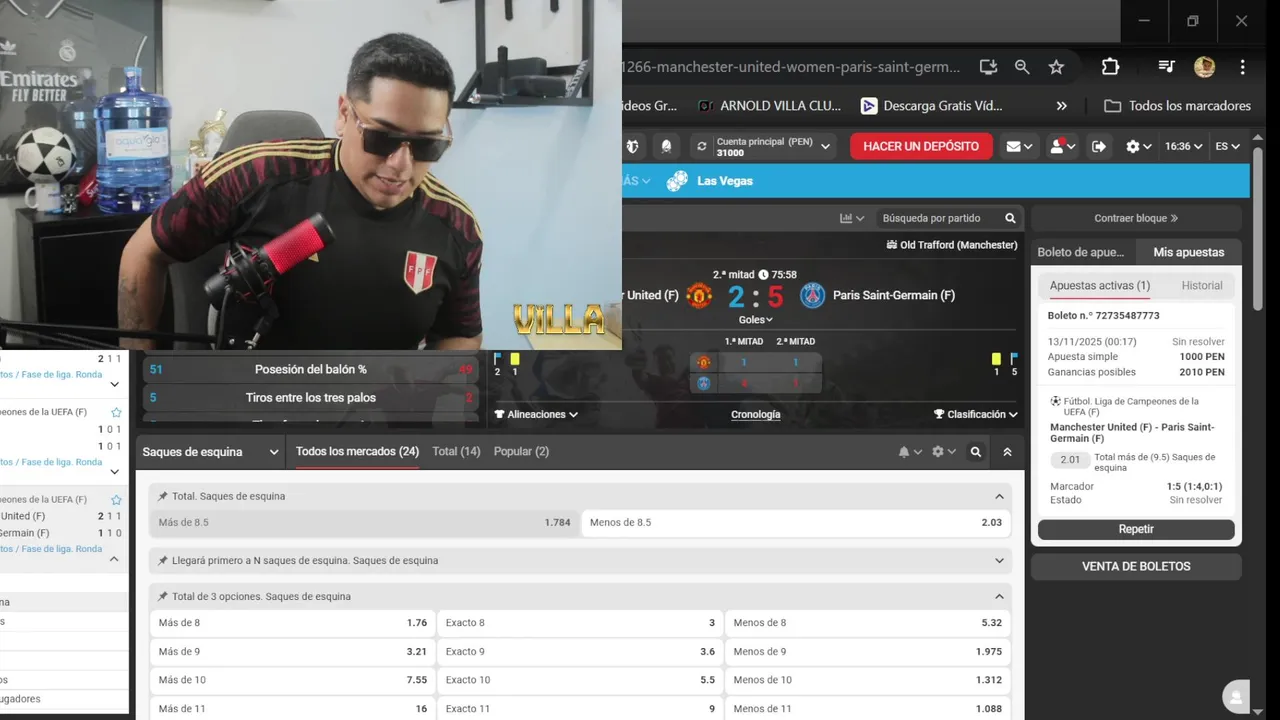This screenshot has width=1280, height=720.
Task: Open the ES language dropdown
Action: tap(1227, 146)
